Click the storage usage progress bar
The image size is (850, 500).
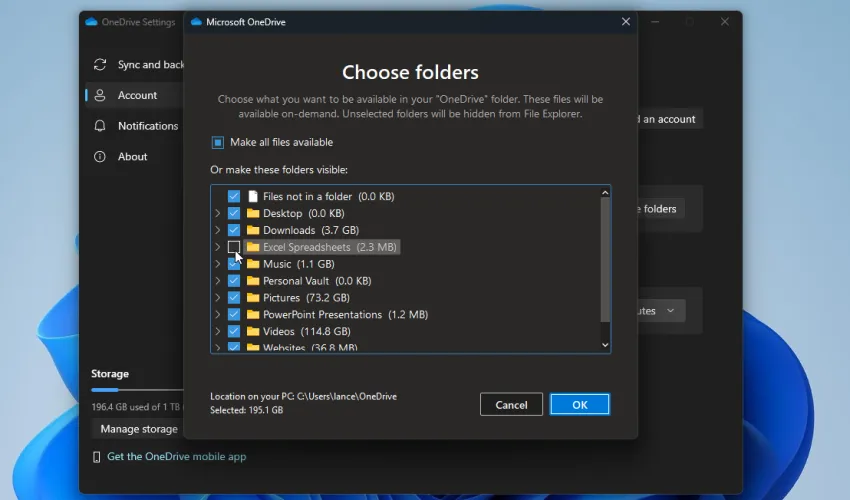[137, 390]
